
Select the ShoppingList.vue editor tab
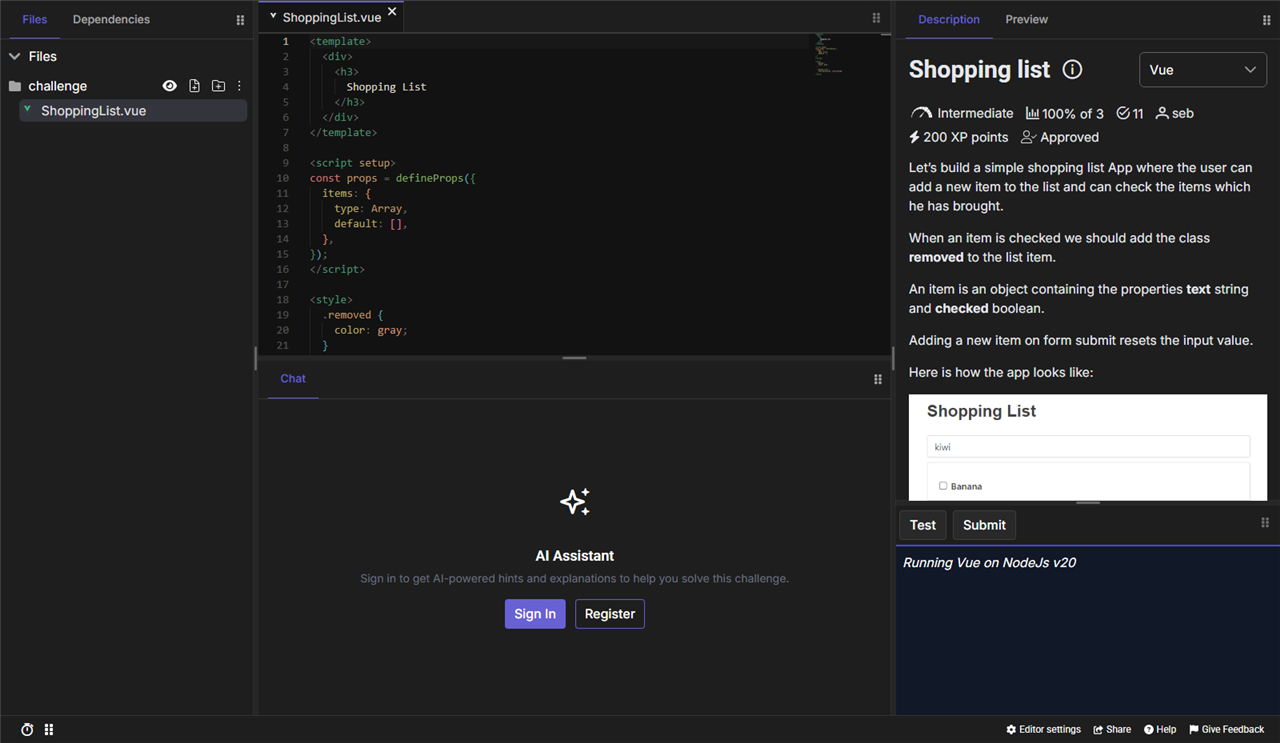tap(331, 17)
